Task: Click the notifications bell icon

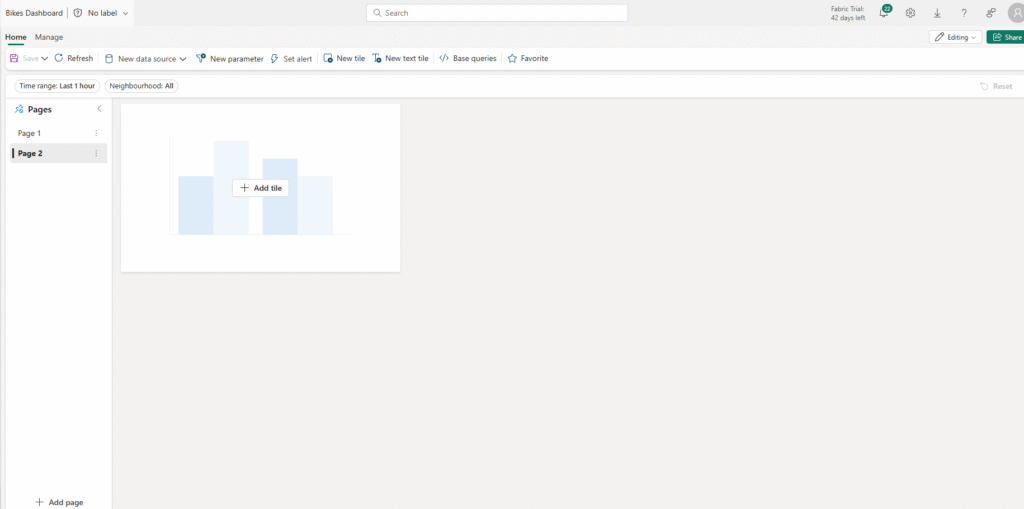Action: [x=884, y=13]
